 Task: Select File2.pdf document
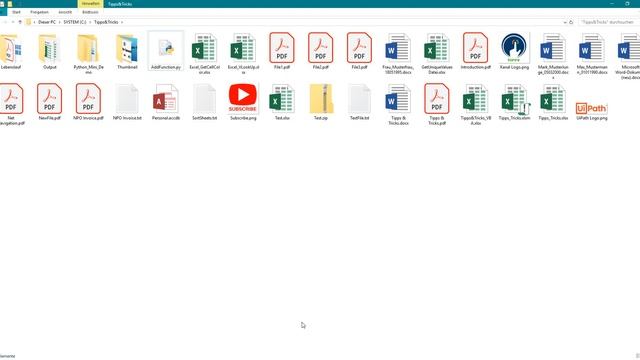pos(320,51)
